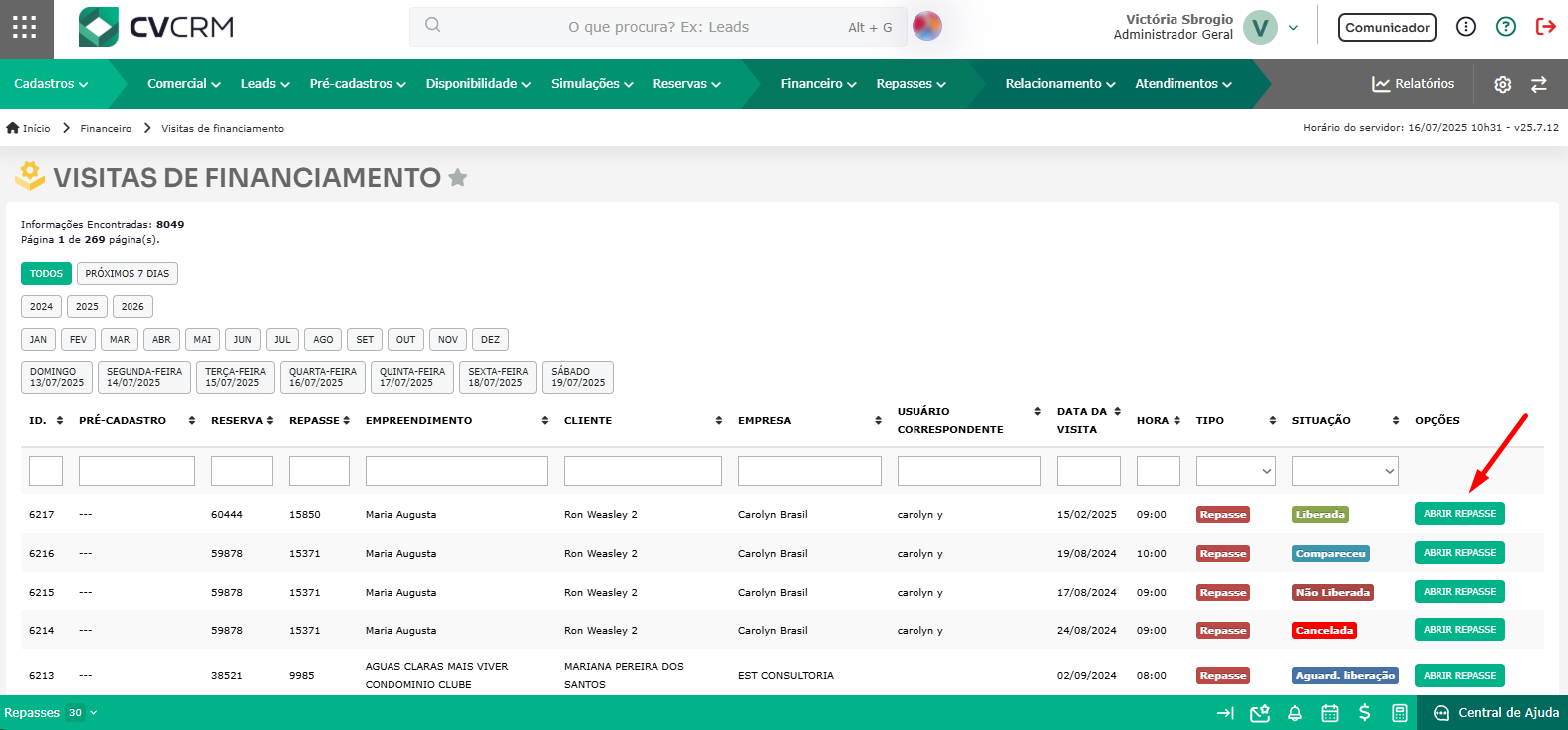
Task: Open the Financeiro menu
Action: point(819,84)
